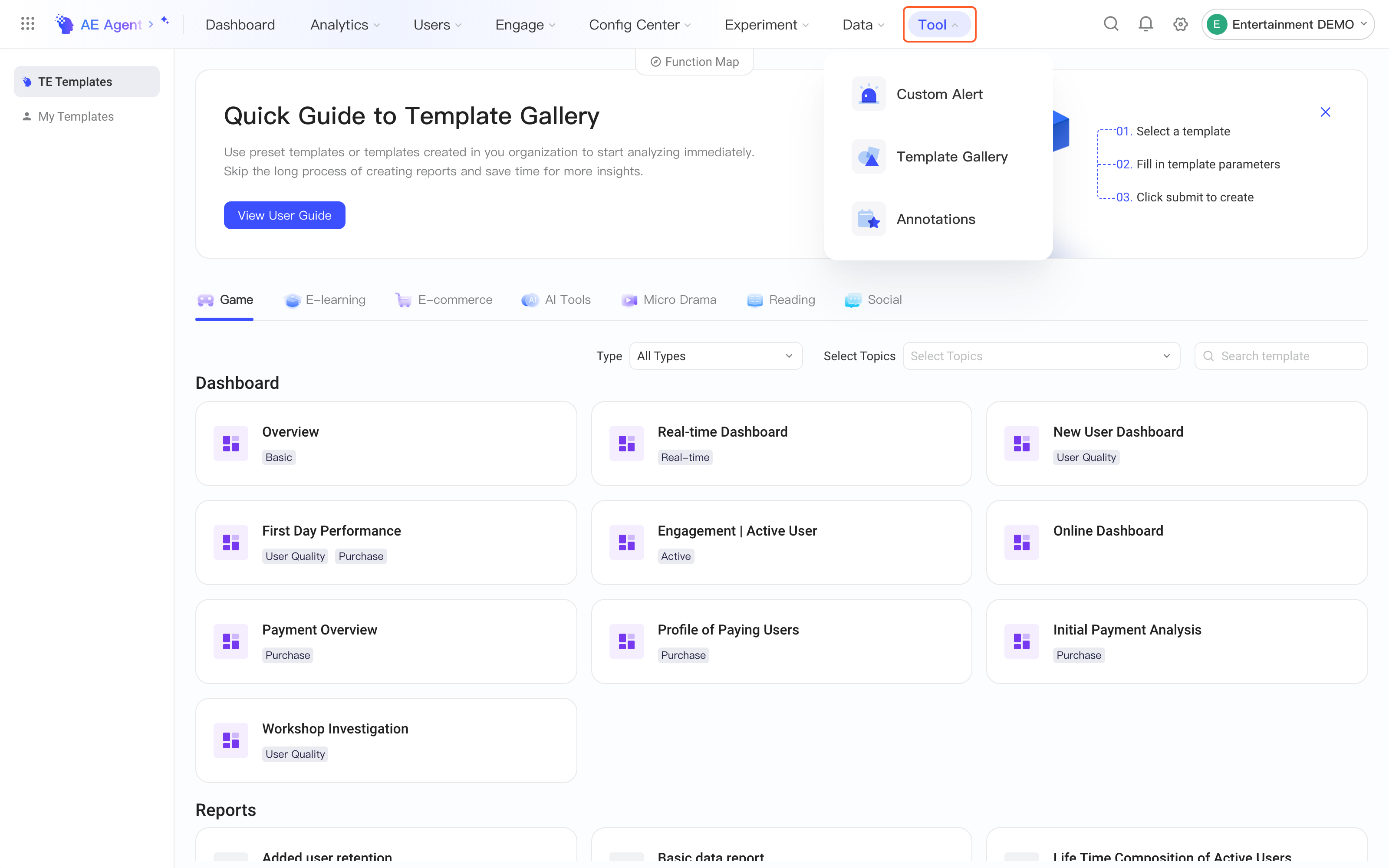Screen dimensions: 1389x868
Task: Open the Select Topics dropdown
Action: [x=1041, y=356]
